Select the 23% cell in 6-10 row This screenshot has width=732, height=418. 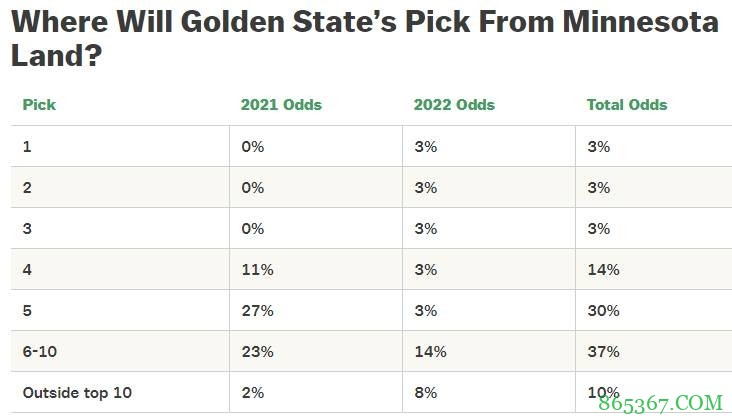(257, 352)
